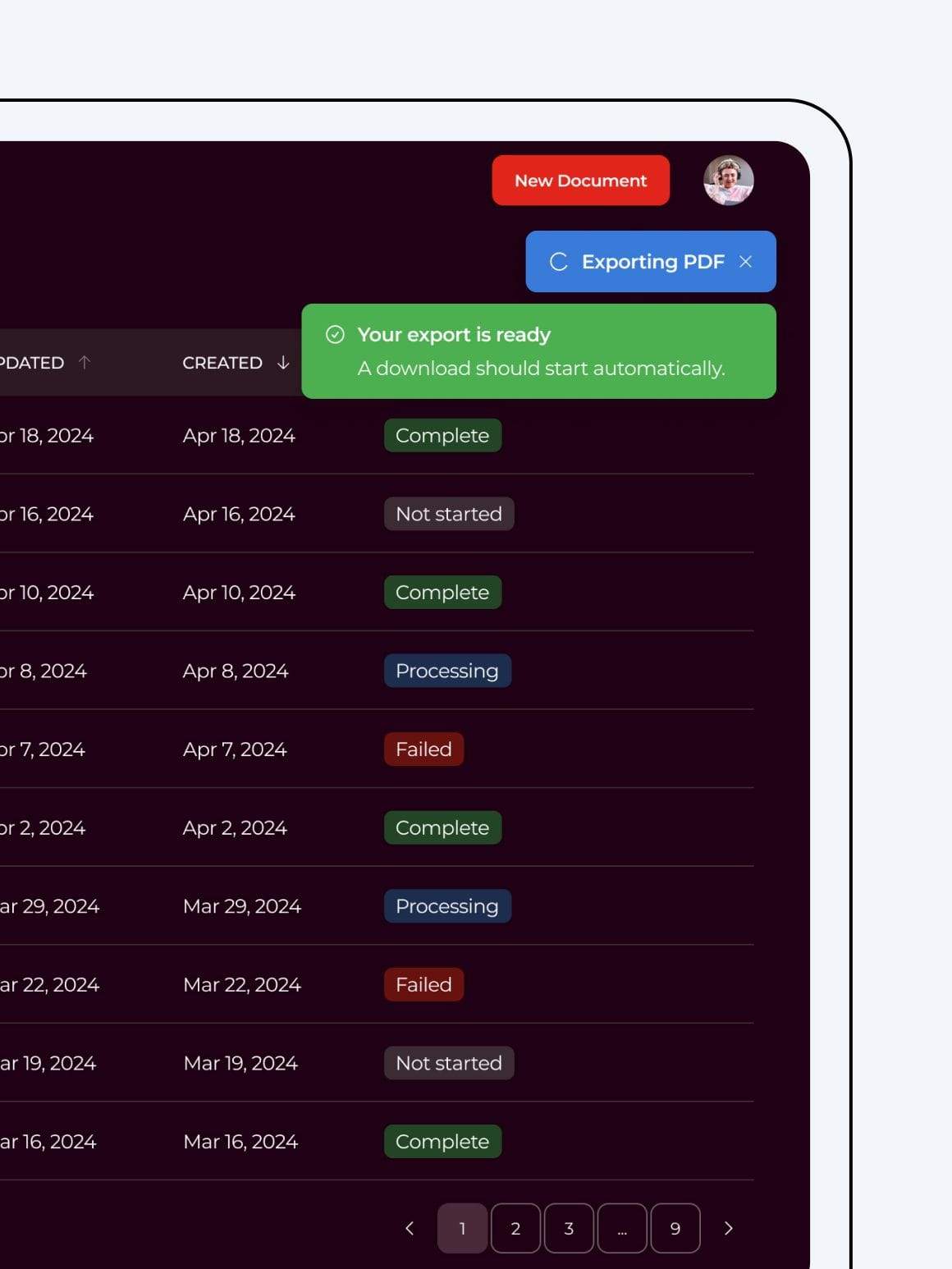Click Processing badge on Apr 8 row

(x=447, y=671)
